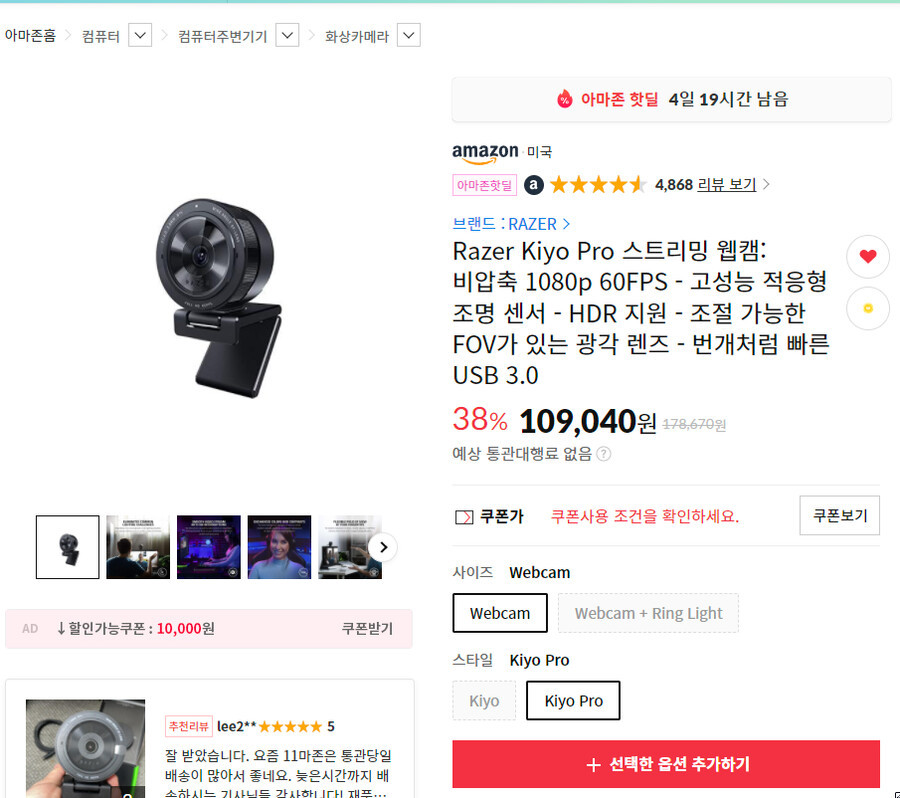Screen dimensions: 900x798
Task: Click the amazon logo
Action: click(485, 153)
